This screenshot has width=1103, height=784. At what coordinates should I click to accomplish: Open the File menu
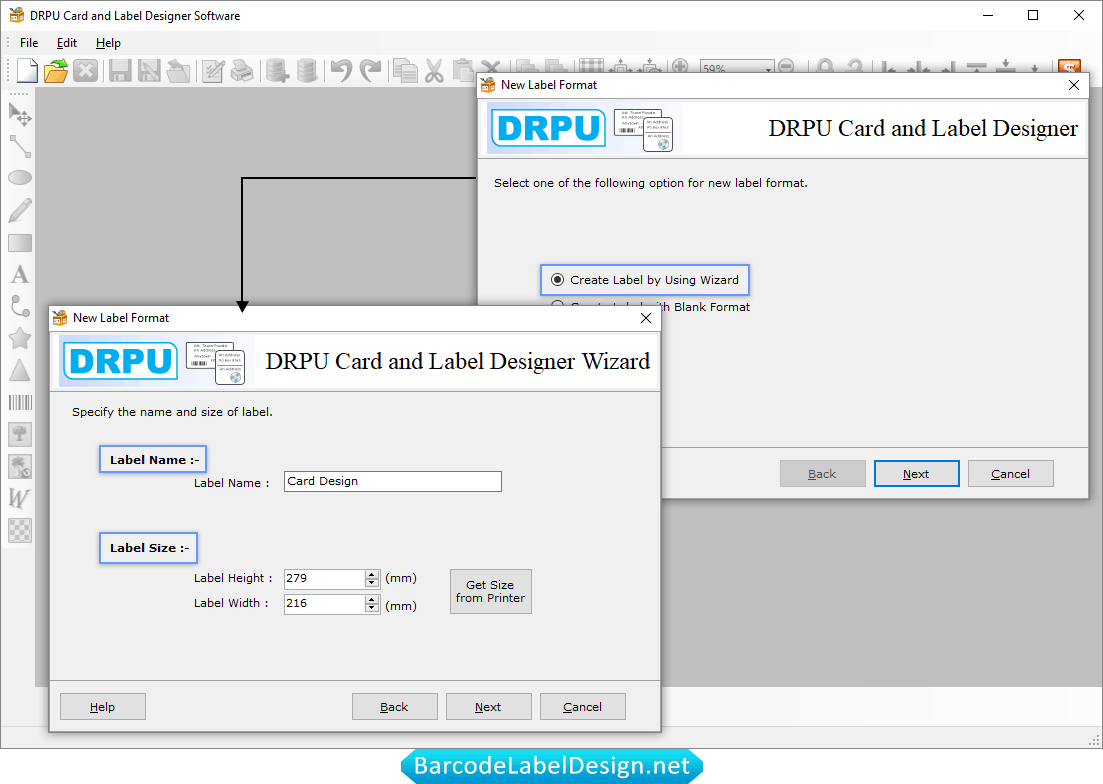tap(29, 43)
